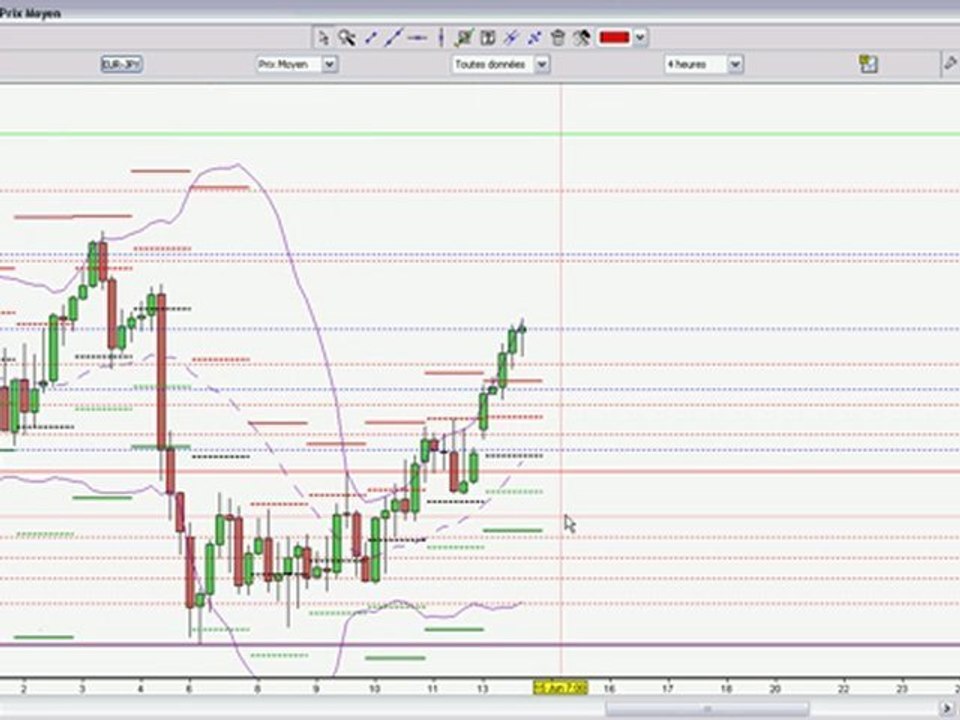Screen dimensions: 960x720
Task: Click the green chart settings icon
Action: 868,64
